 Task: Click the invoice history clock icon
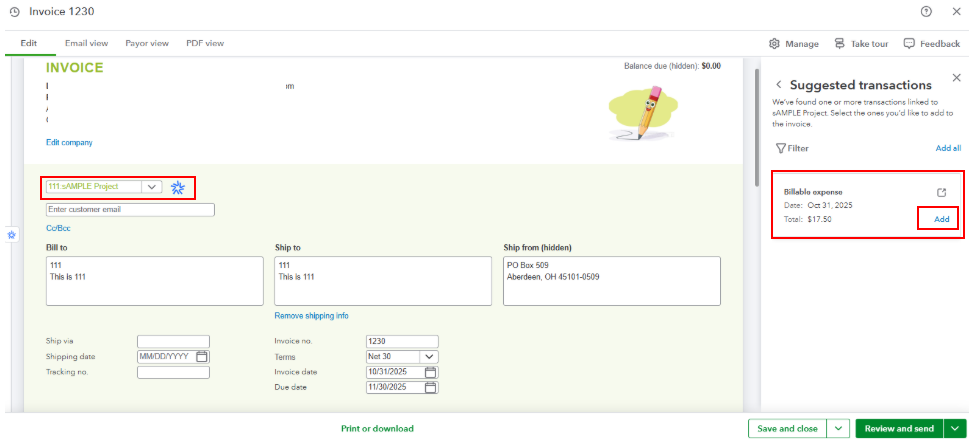coord(14,11)
